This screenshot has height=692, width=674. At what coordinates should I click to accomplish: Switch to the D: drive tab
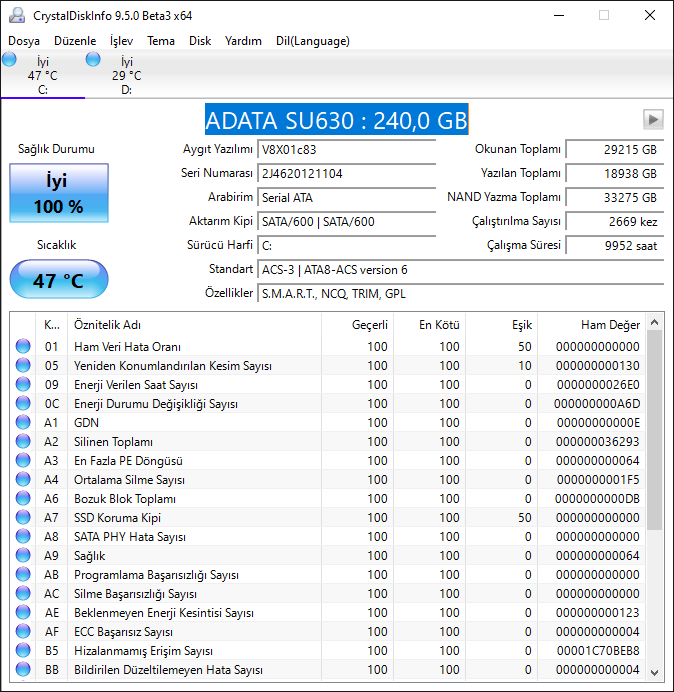(126, 75)
